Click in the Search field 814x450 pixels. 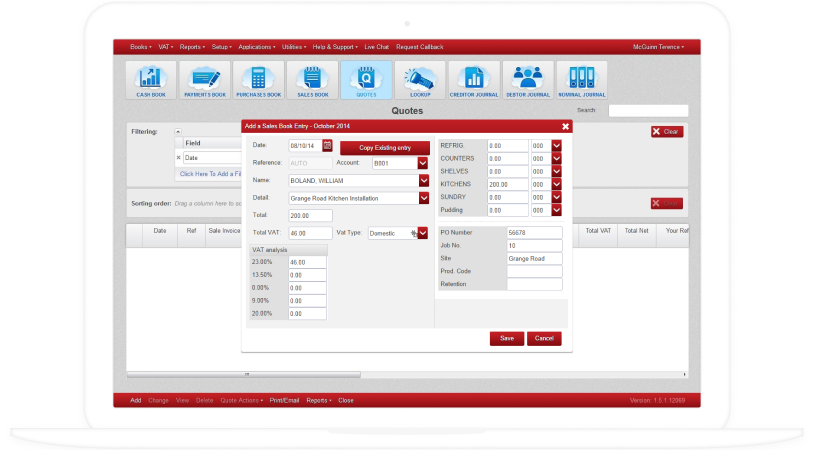[x=648, y=111]
